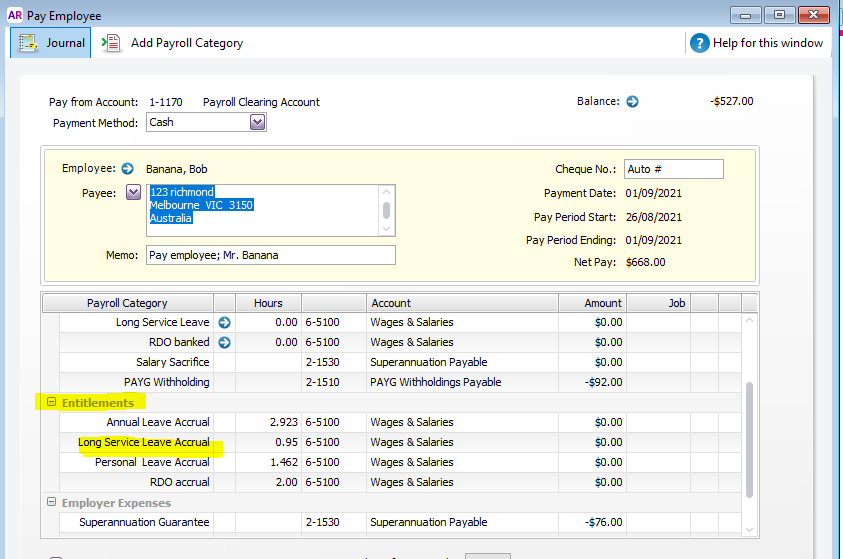Click the Payee address box scrollbar
This screenshot has height=559, width=843.
pyautogui.click(x=386, y=210)
